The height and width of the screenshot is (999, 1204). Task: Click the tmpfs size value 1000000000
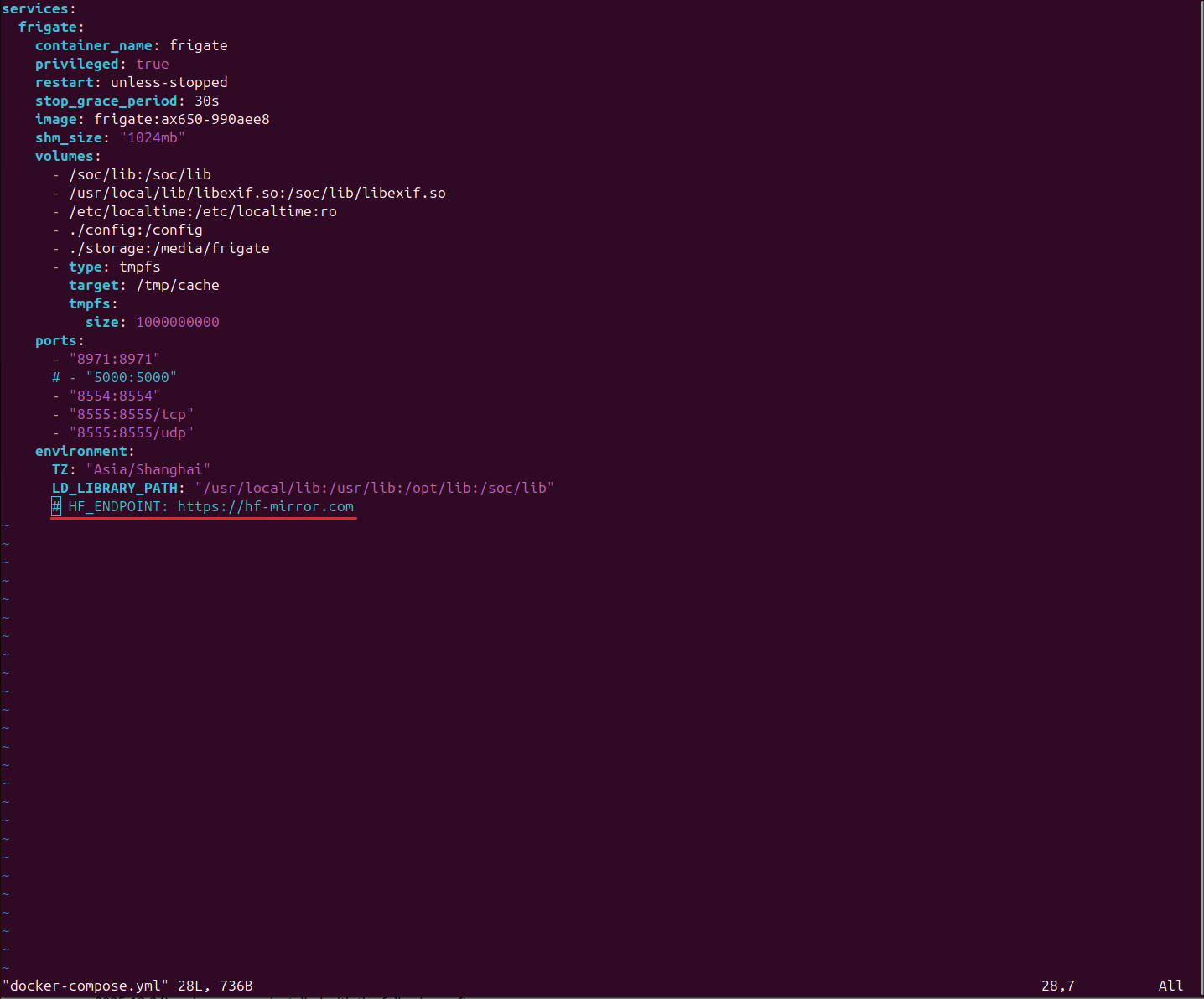(177, 323)
